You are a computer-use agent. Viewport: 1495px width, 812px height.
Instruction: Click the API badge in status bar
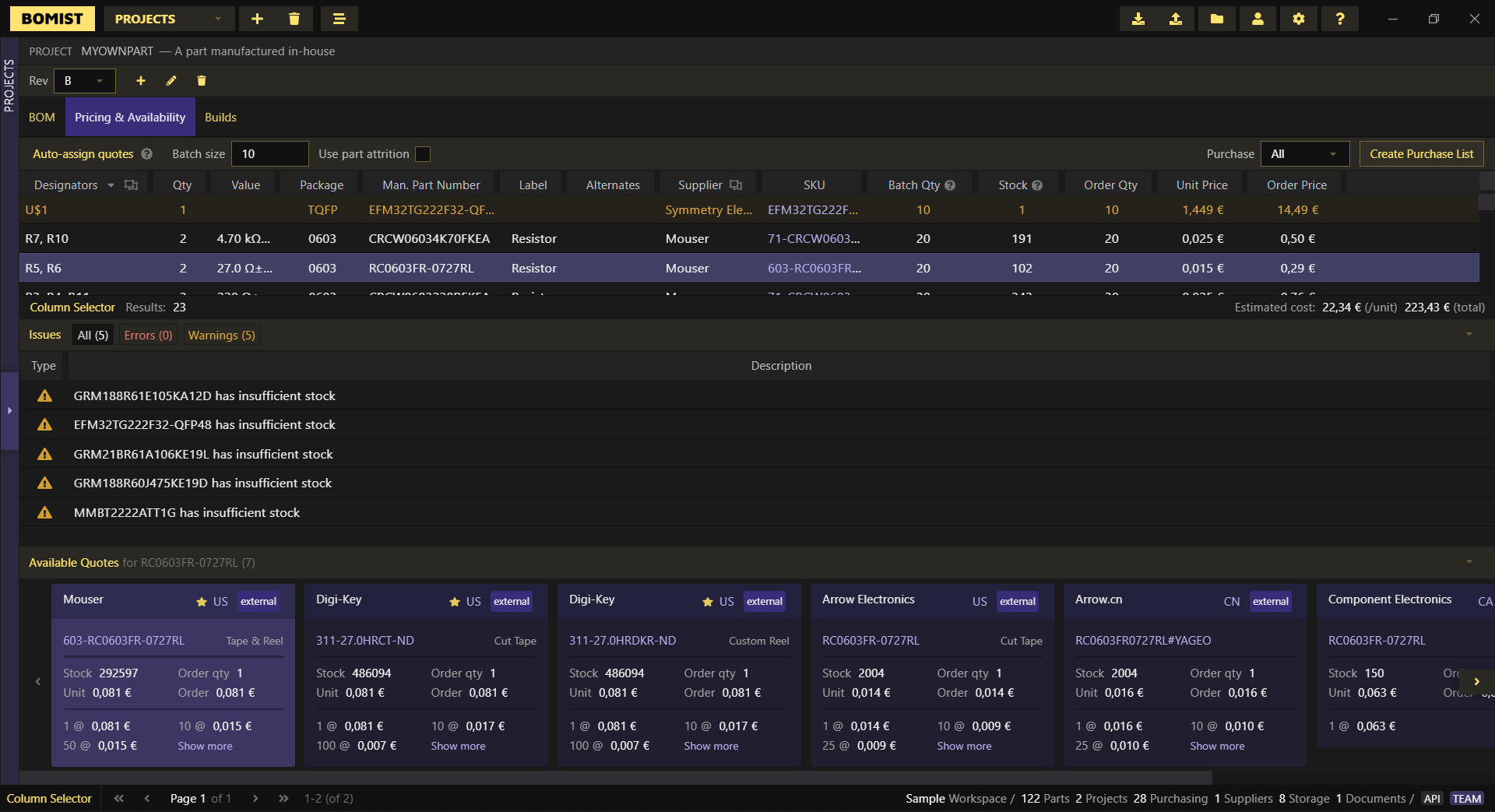(1432, 799)
